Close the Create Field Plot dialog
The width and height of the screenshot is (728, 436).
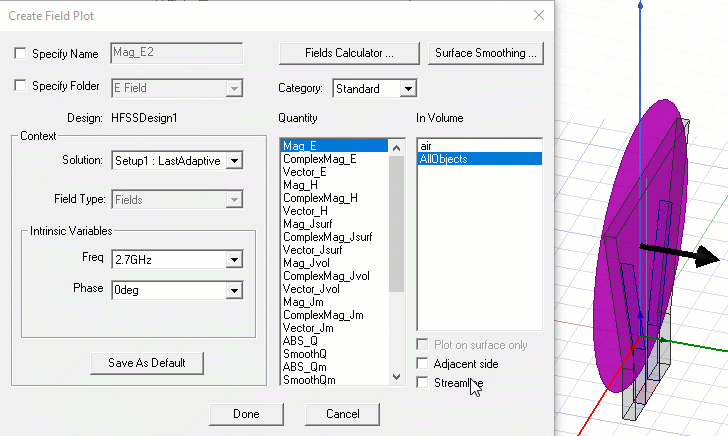coord(539,15)
